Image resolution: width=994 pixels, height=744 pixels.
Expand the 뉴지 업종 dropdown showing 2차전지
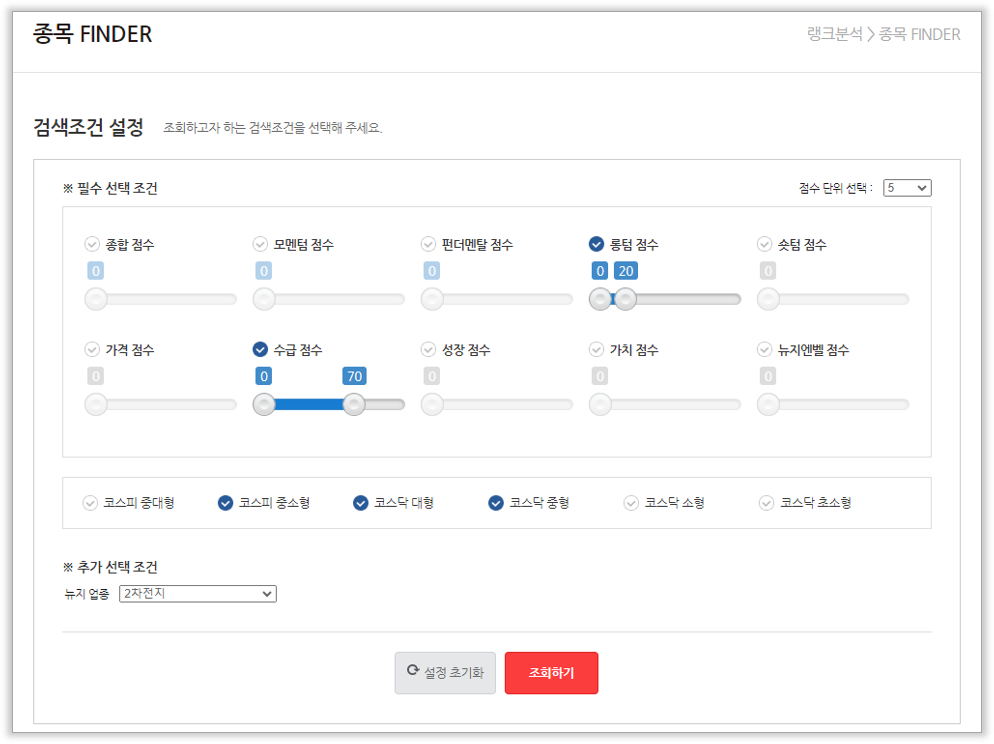[x=197, y=594]
